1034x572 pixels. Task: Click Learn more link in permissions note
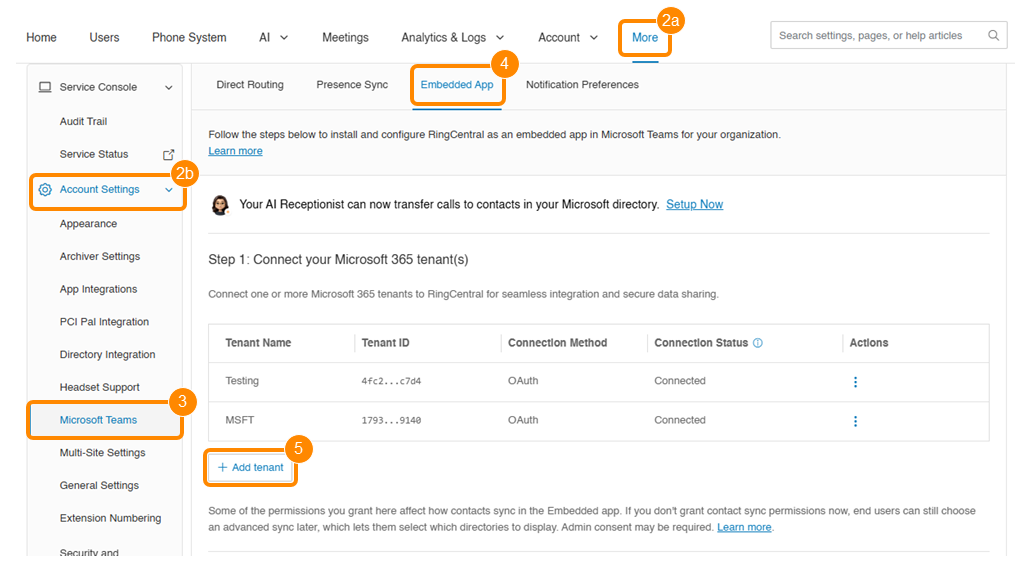(x=744, y=527)
